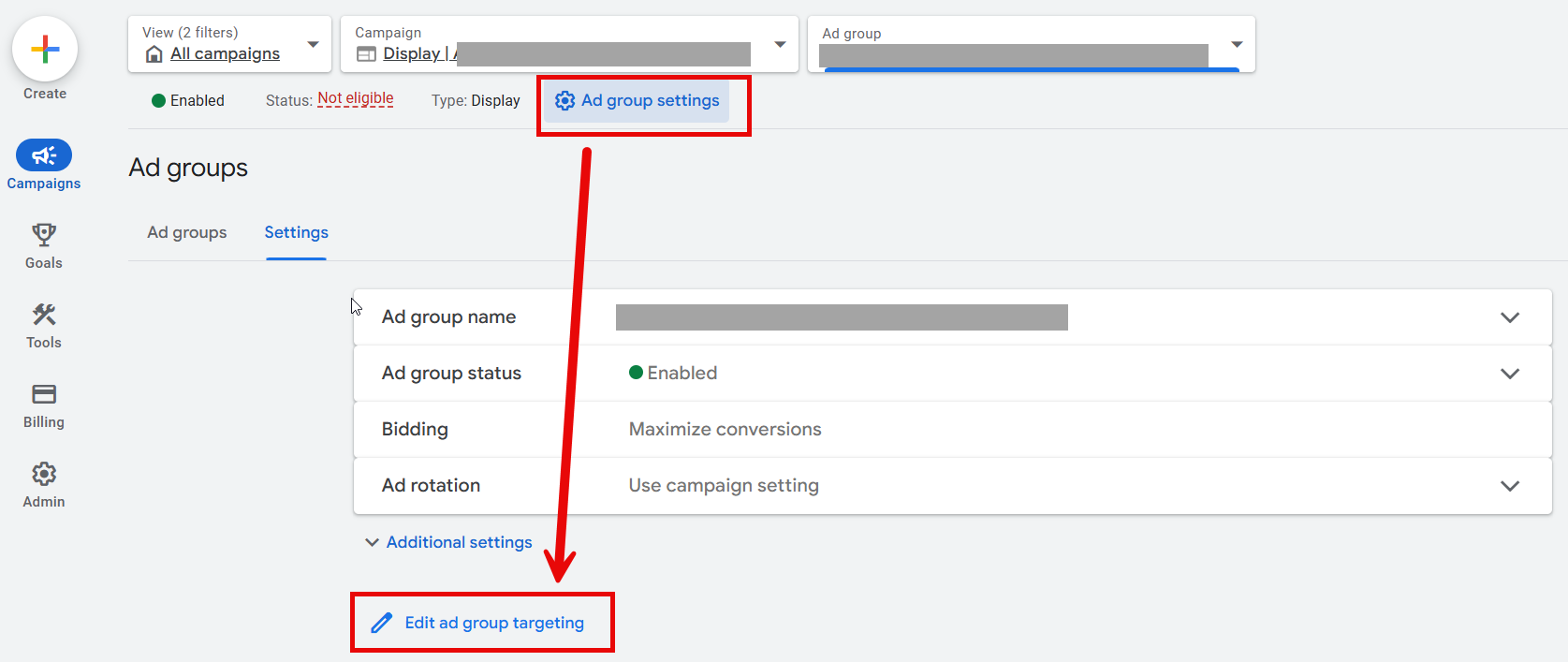Open the Ad group selector dropdown
Screen dimensions: 1568x662
1237,44
